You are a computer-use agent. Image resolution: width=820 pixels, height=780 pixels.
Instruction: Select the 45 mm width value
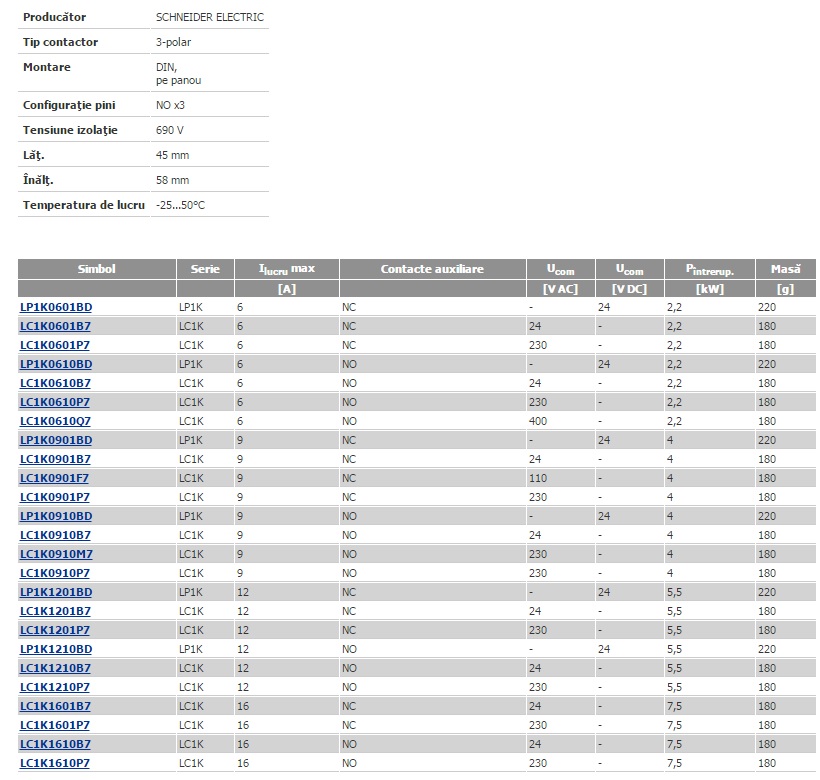172,155
